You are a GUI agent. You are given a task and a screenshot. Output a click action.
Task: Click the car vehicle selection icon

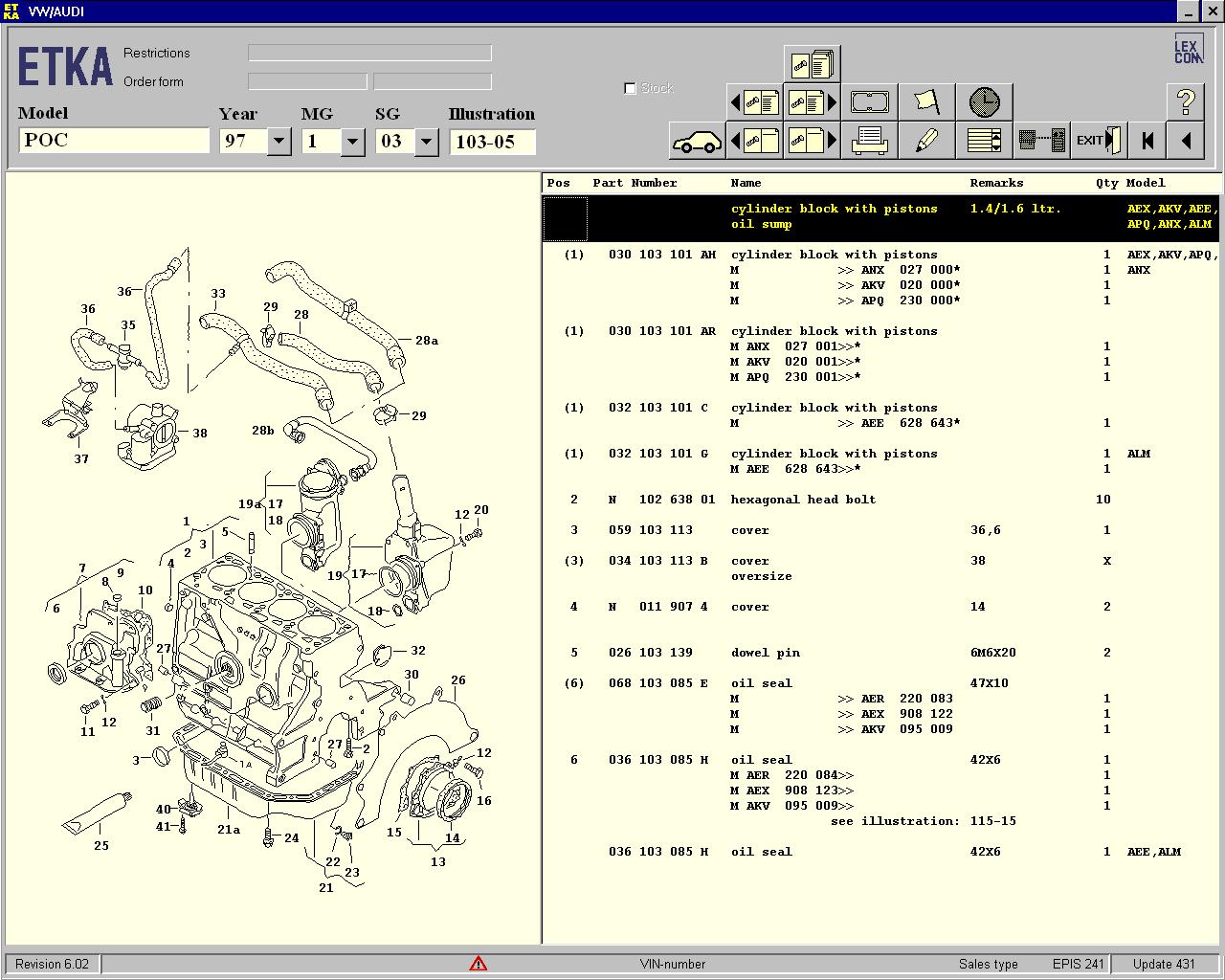point(697,142)
